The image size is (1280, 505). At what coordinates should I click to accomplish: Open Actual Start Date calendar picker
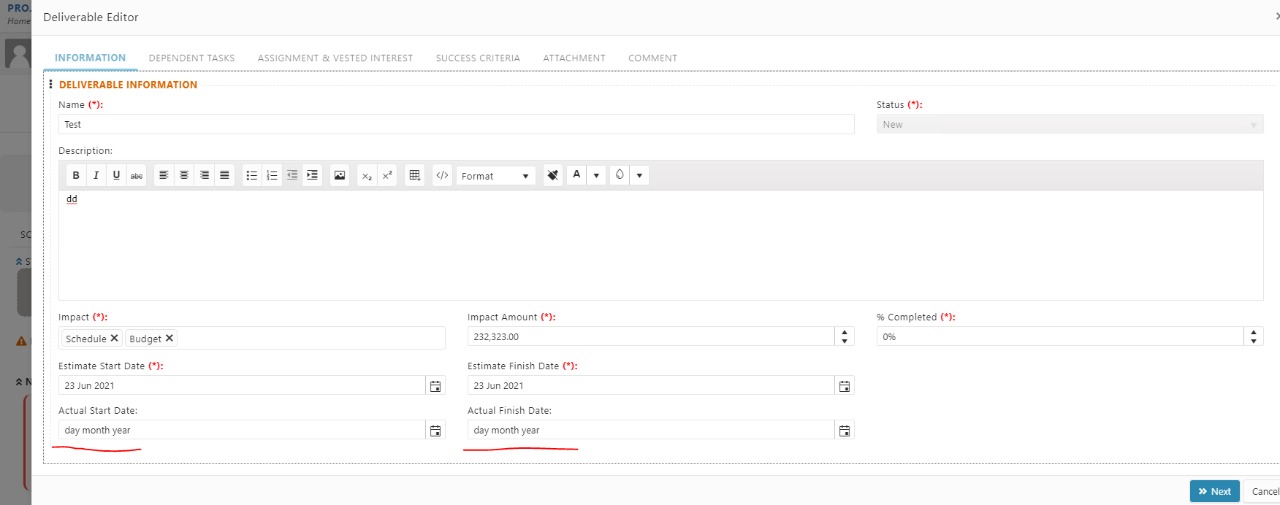[435, 430]
